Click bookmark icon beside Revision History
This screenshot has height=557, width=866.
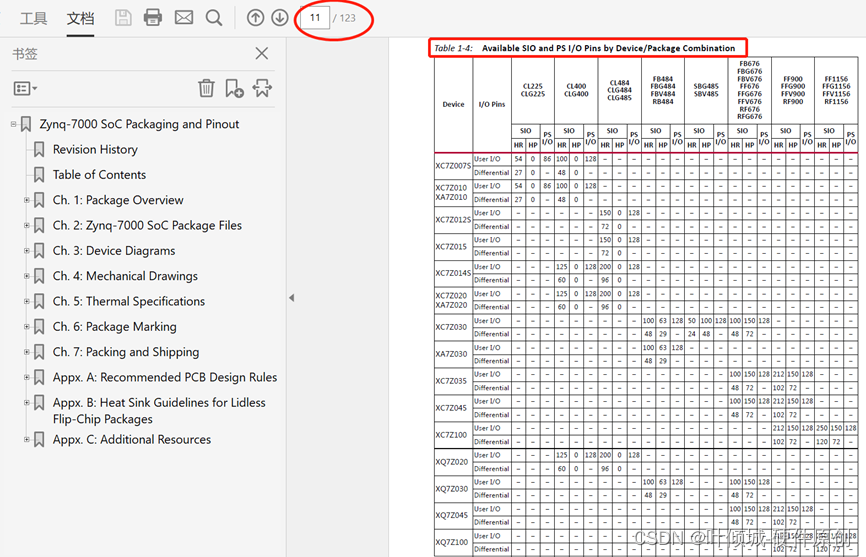pos(39,150)
